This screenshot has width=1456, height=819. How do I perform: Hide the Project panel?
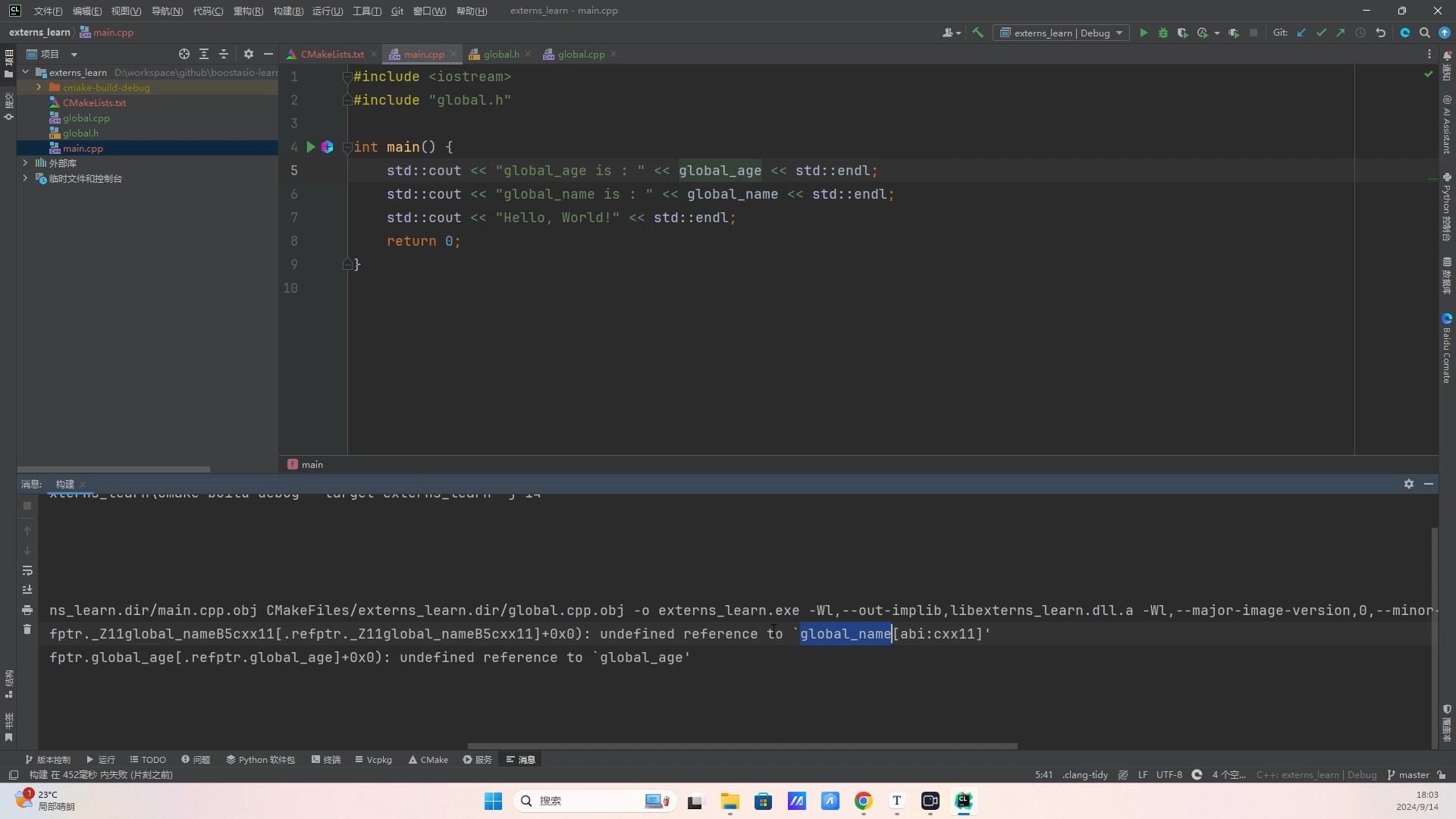coord(268,54)
